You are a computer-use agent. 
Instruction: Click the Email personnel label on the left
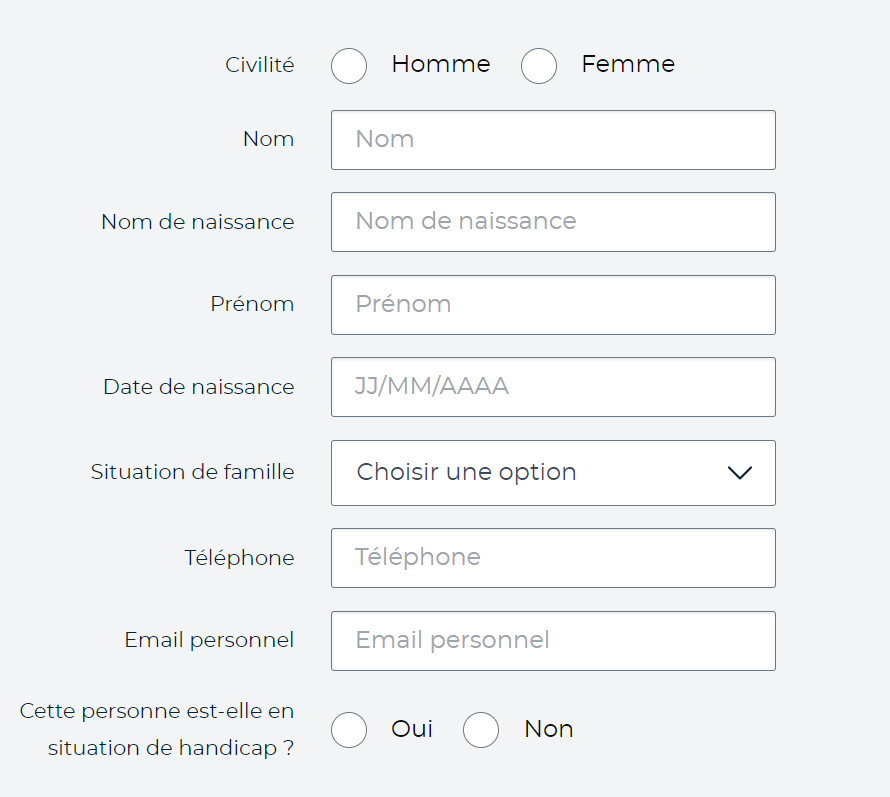pos(209,640)
